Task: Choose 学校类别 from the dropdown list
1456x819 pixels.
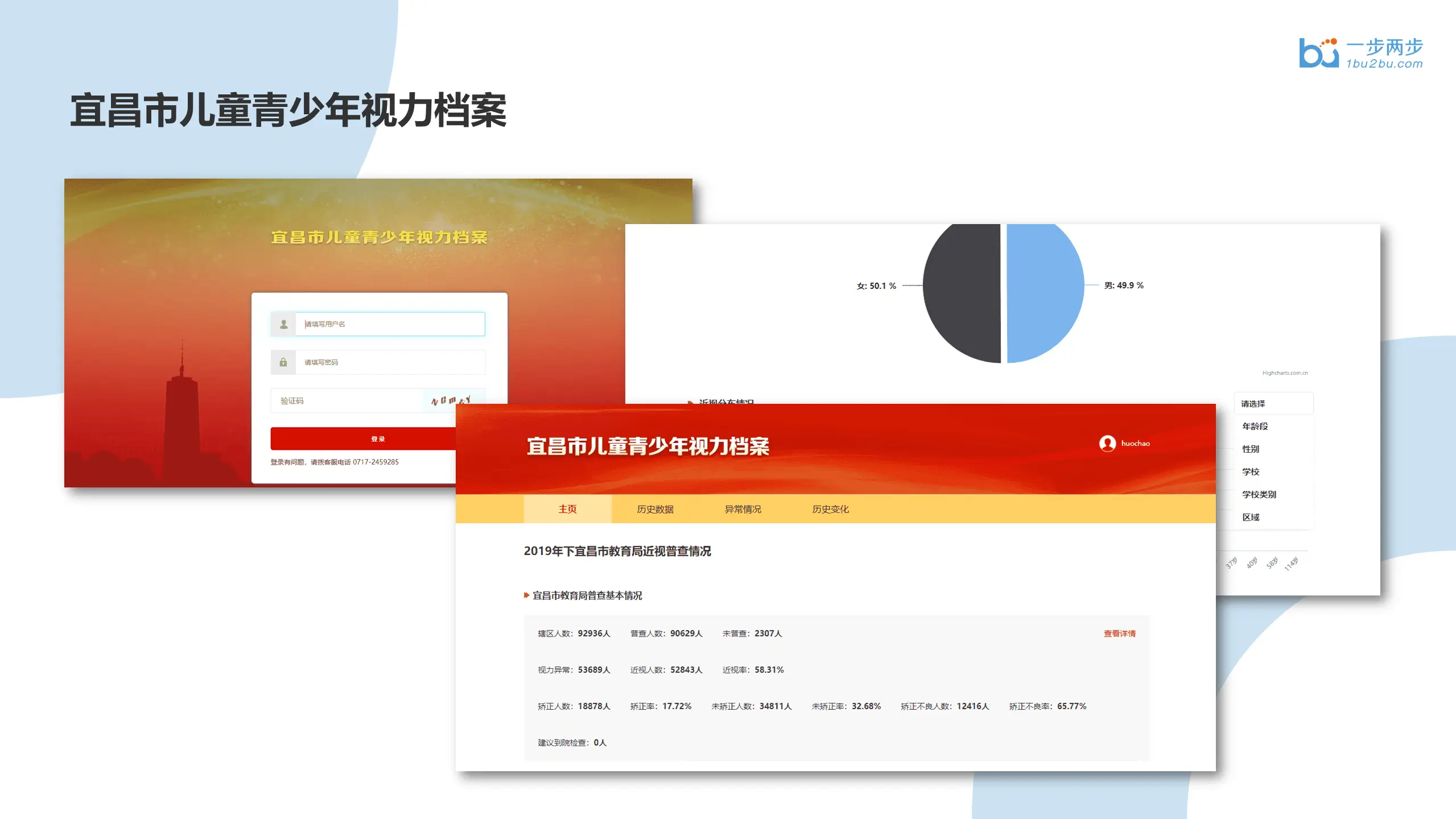Action: click(x=1259, y=495)
